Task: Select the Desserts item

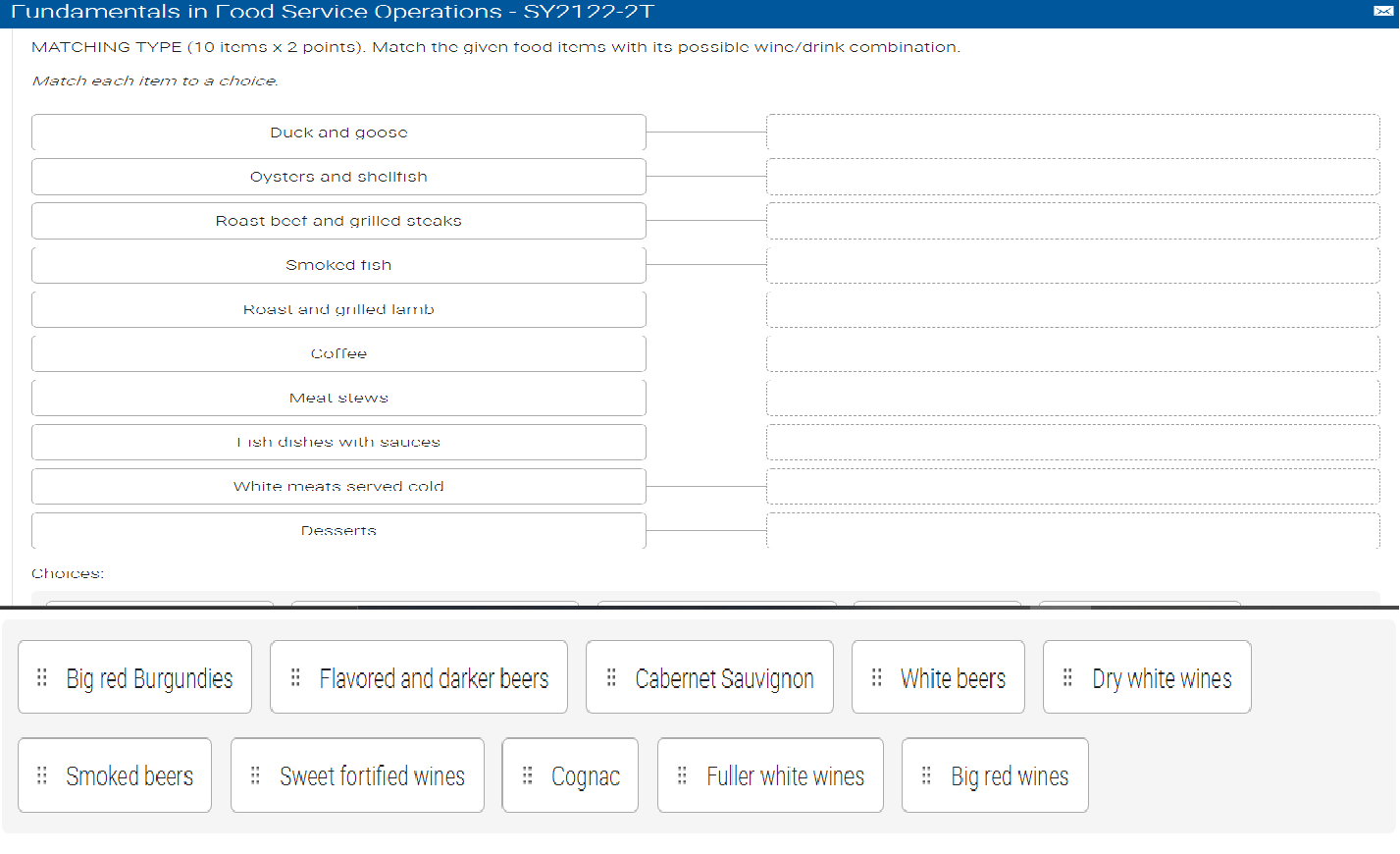Action: click(x=338, y=530)
